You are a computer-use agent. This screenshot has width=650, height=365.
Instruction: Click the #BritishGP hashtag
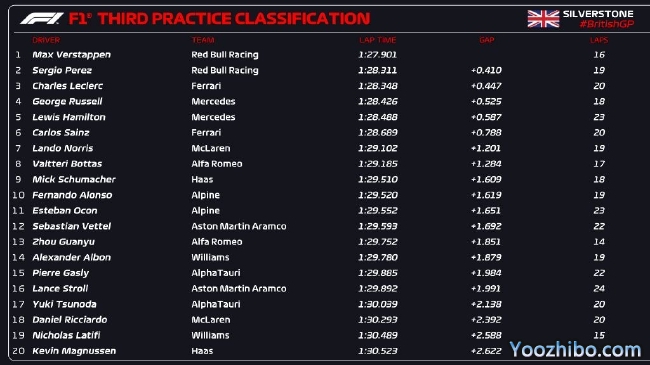[607, 24]
